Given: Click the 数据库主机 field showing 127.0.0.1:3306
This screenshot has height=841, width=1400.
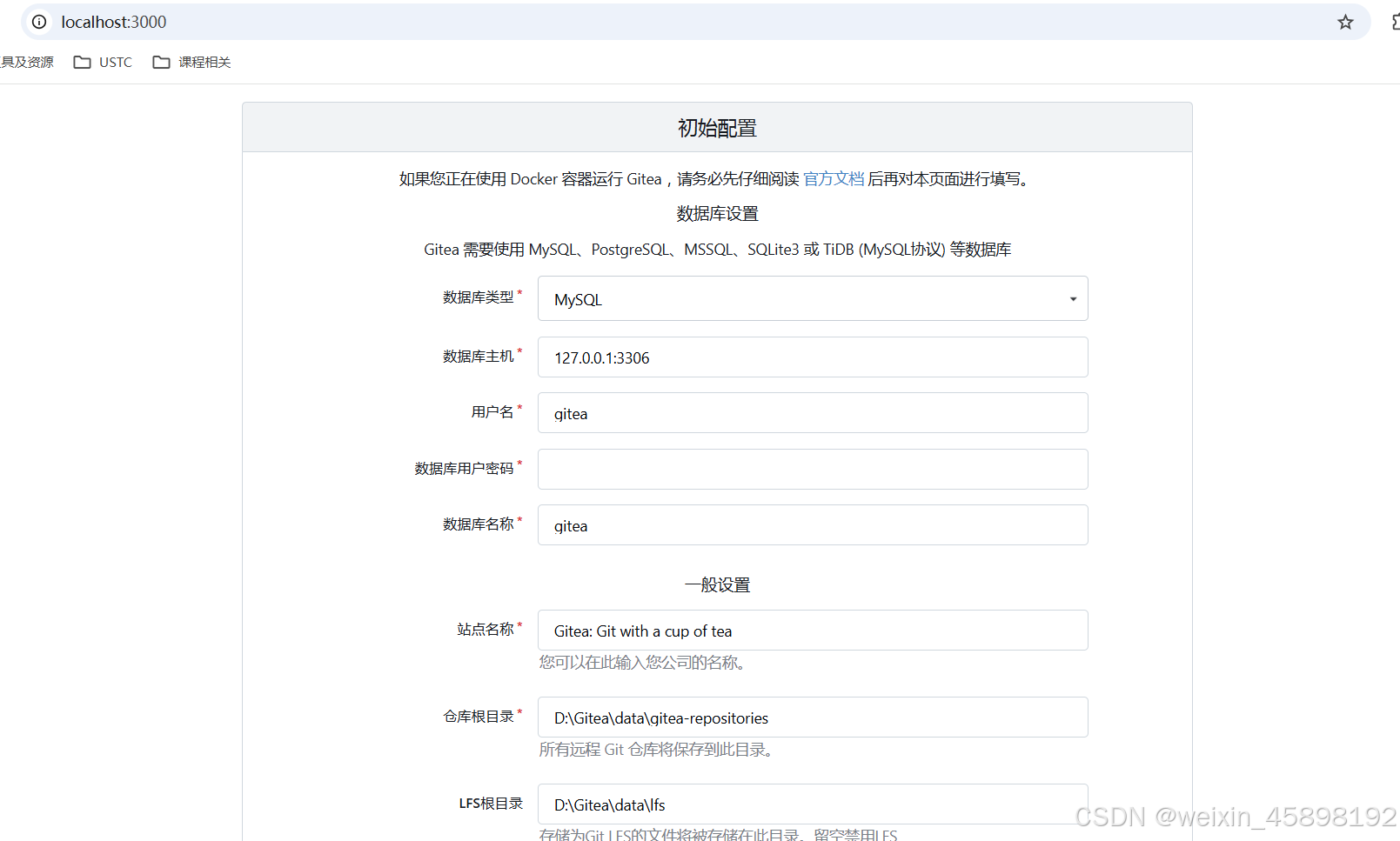Looking at the screenshot, I should pos(813,357).
